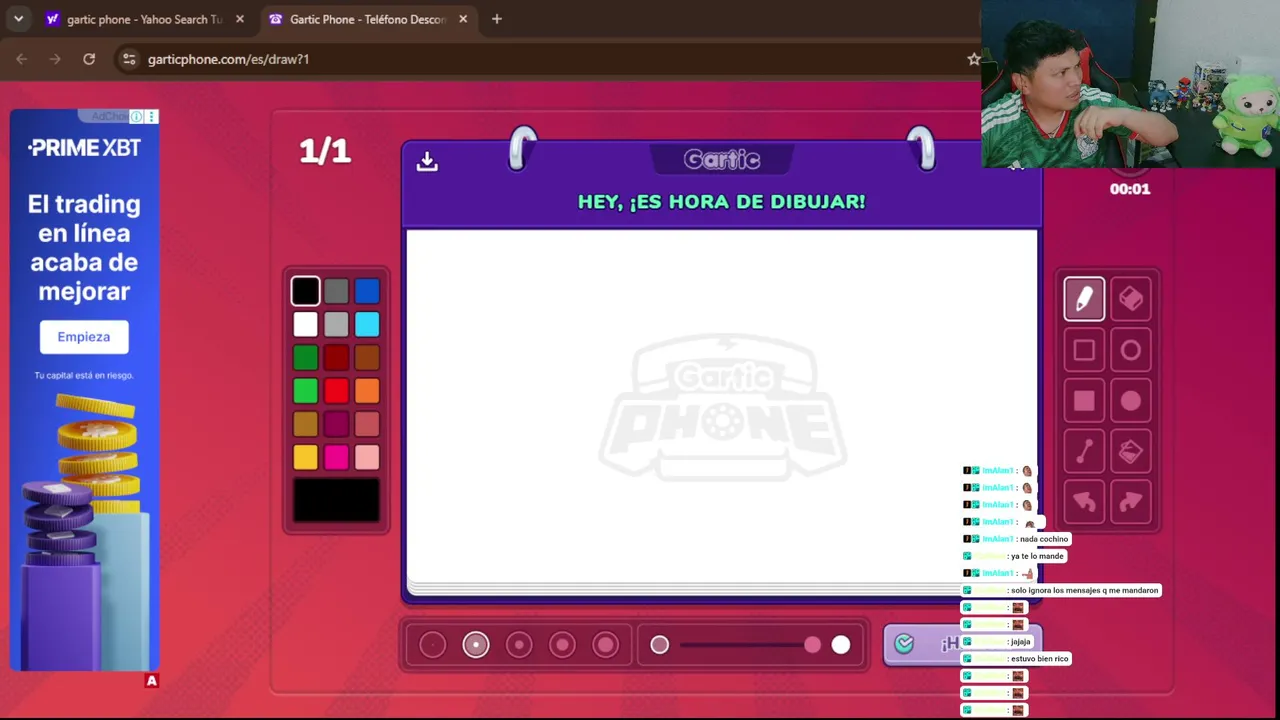Choose the empty circle shape tool
1280x720 pixels.
click(x=1131, y=350)
